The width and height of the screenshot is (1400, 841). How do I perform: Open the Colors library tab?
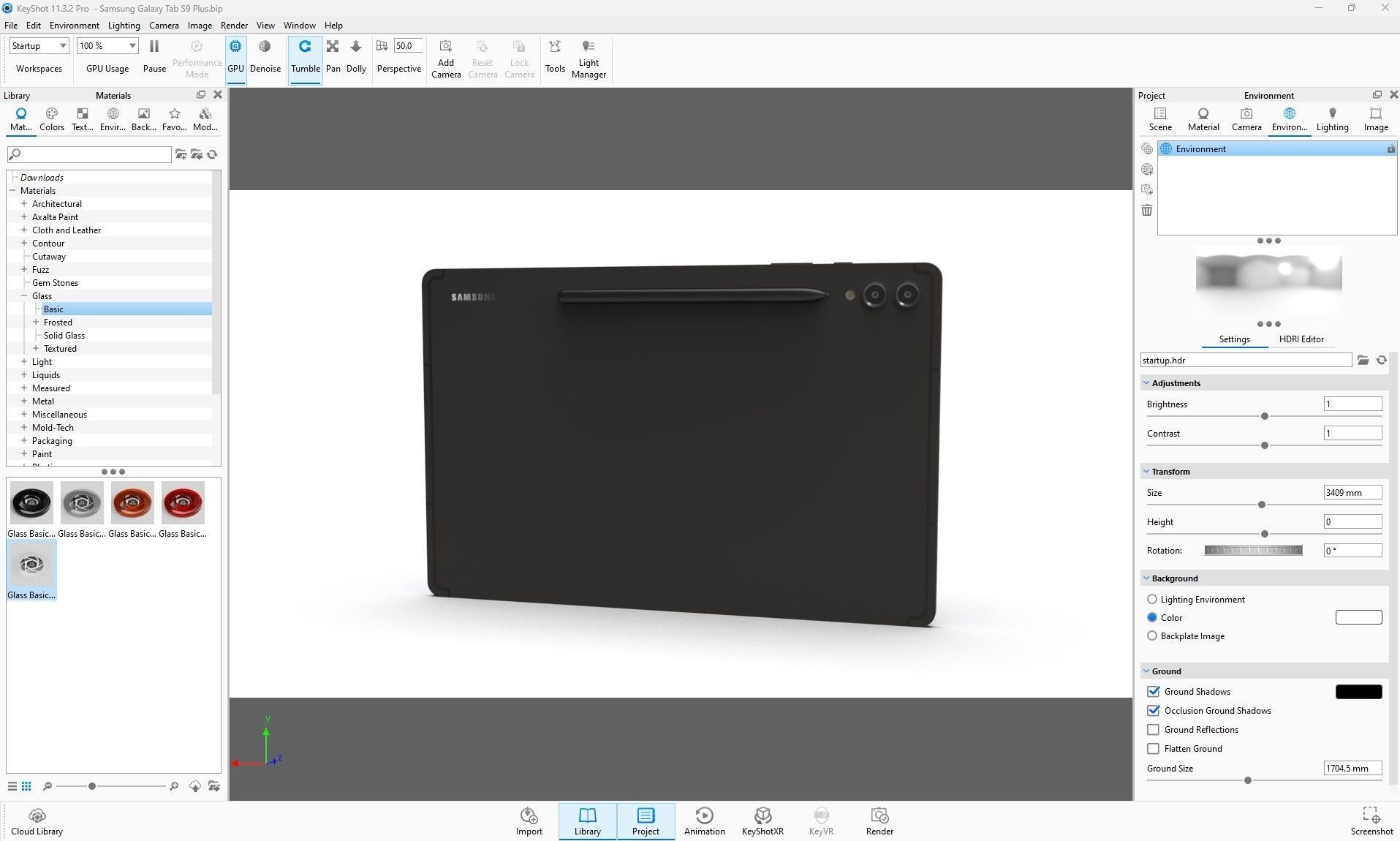51,119
